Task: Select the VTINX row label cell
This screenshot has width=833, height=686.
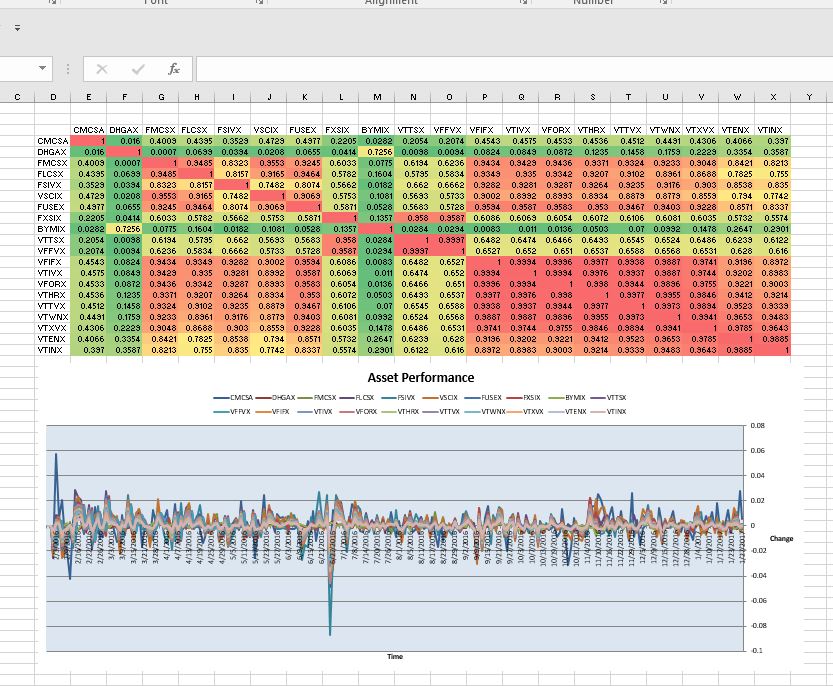Action: (x=52, y=350)
